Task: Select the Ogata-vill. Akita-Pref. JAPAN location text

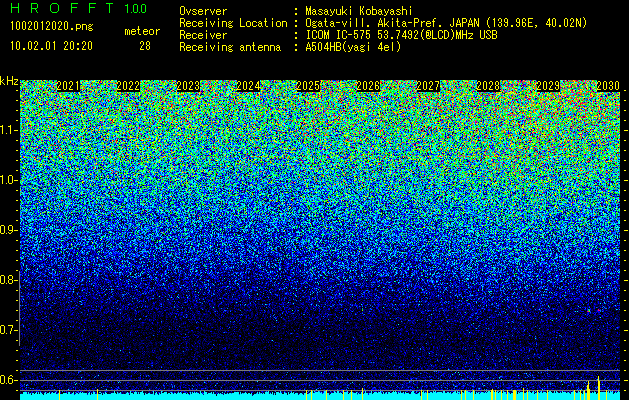Action: tap(446, 23)
